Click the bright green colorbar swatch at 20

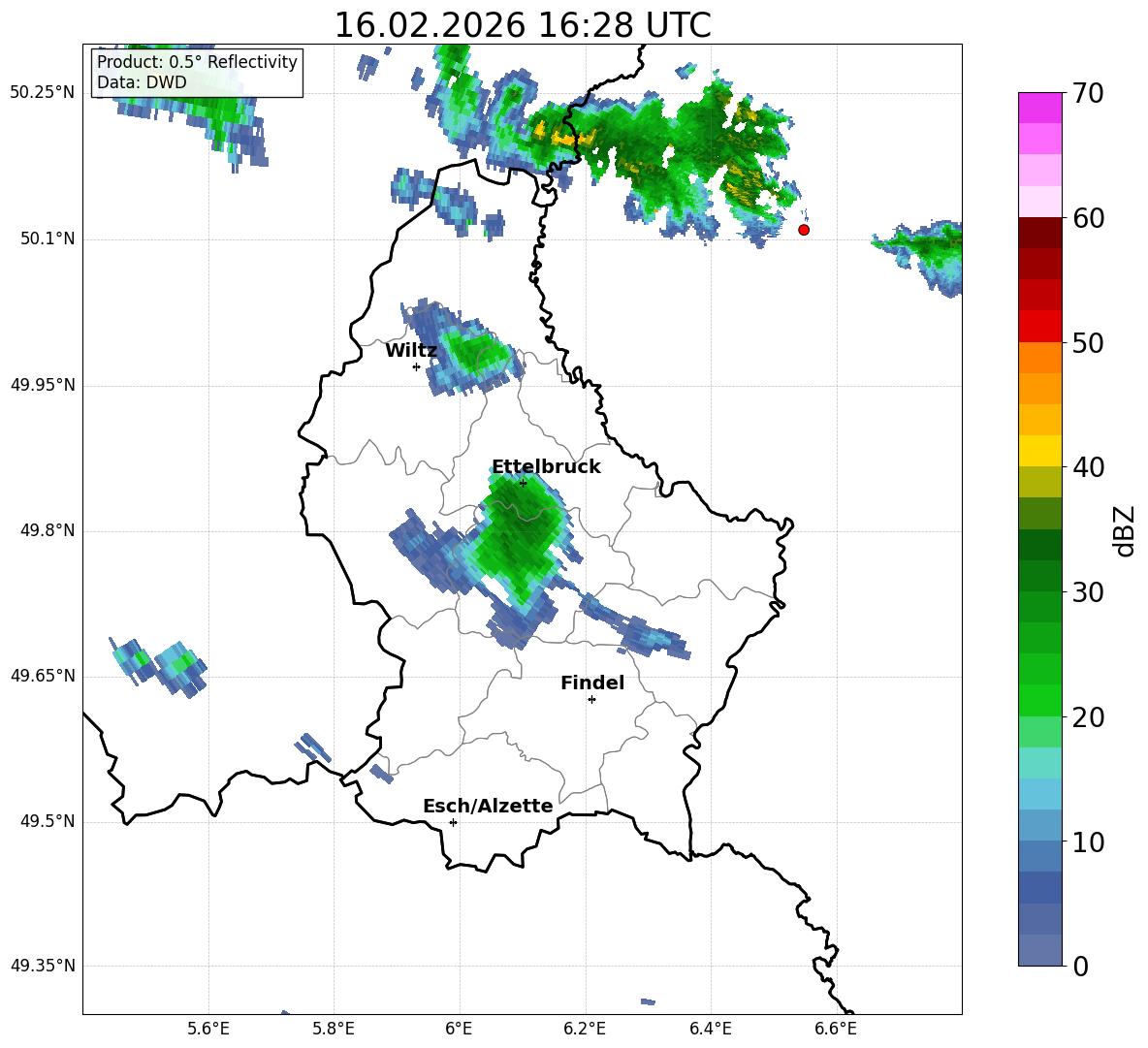pos(1039,700)
